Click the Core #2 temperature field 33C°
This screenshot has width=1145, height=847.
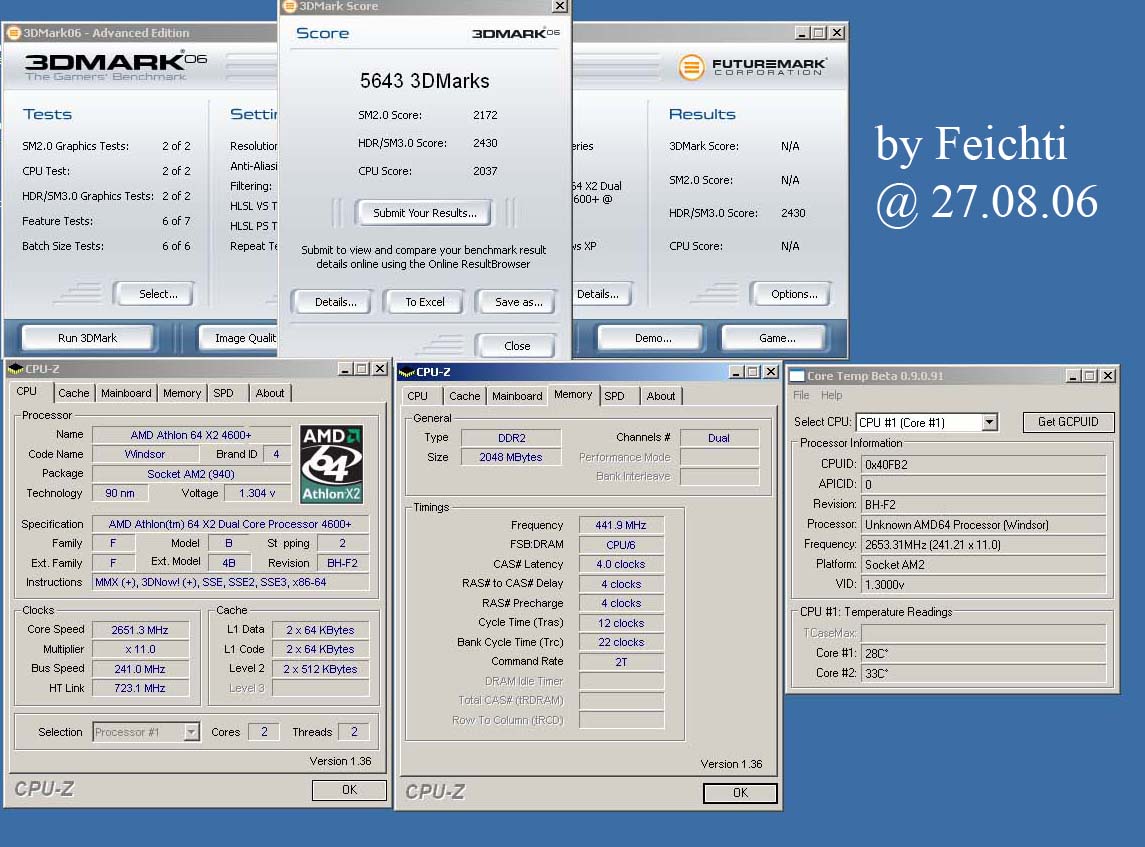[984, 673]
